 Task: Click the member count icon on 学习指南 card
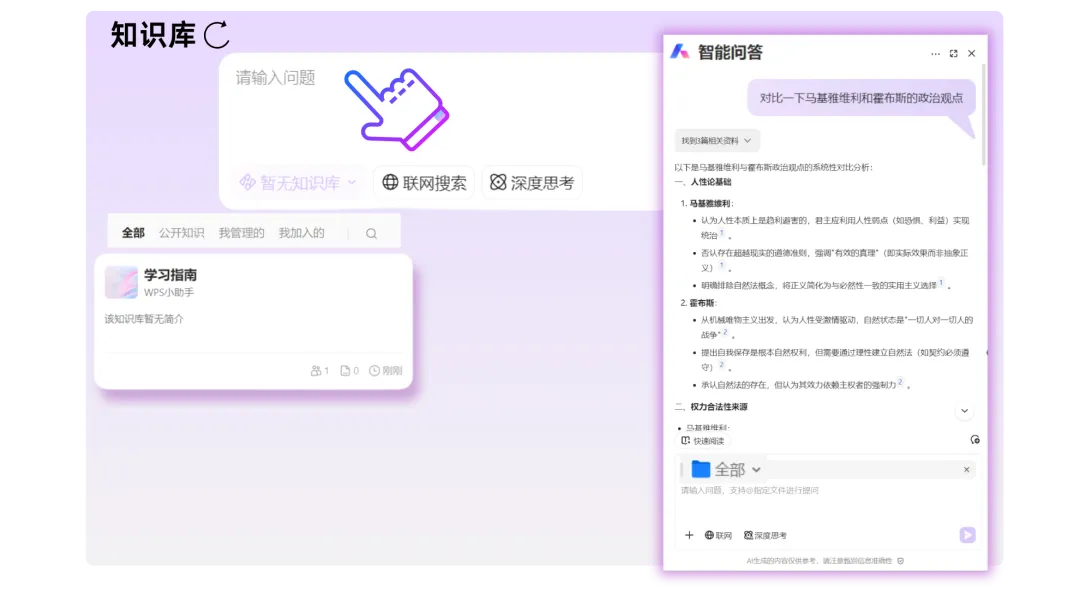click(x=315, y=371)
